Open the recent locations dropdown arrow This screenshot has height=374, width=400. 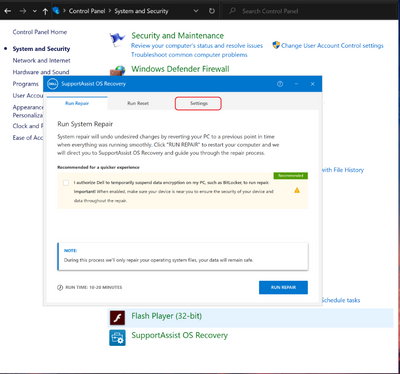pyautogui.click(x=35, y=11)
